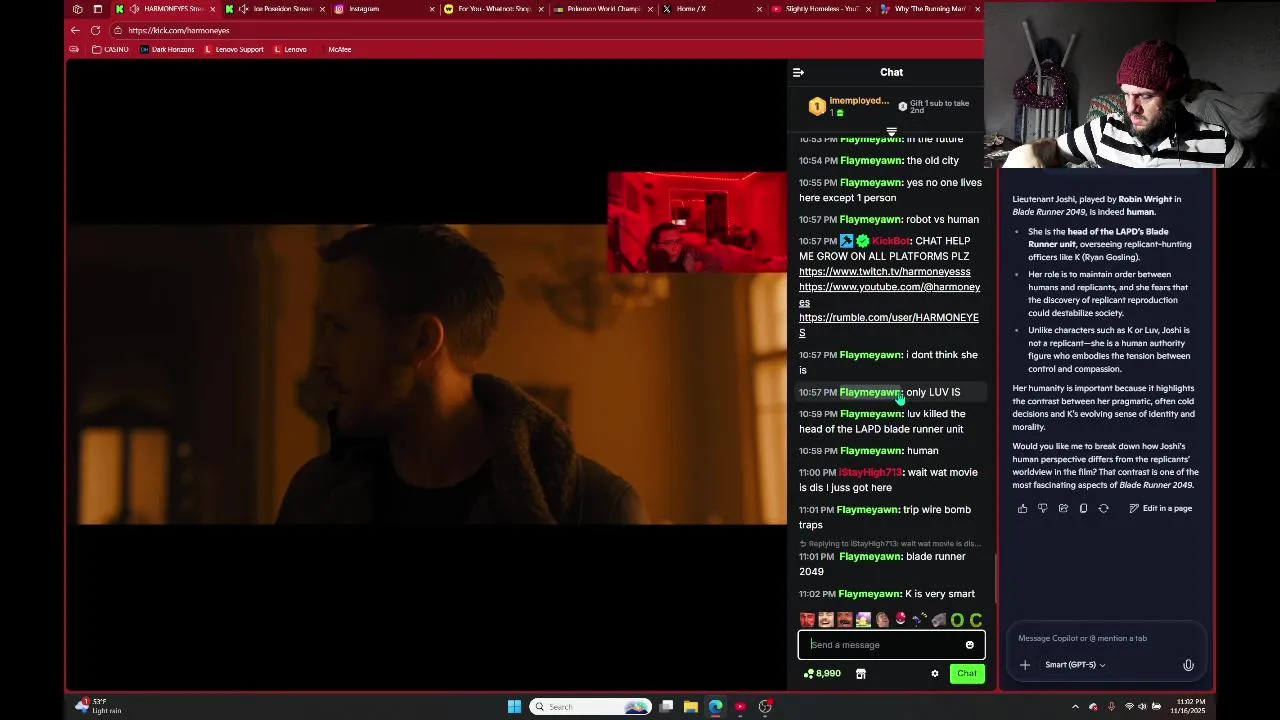Open the CASINO bookmarks folder
This screenshot has width=1280, height=720.
110,49
